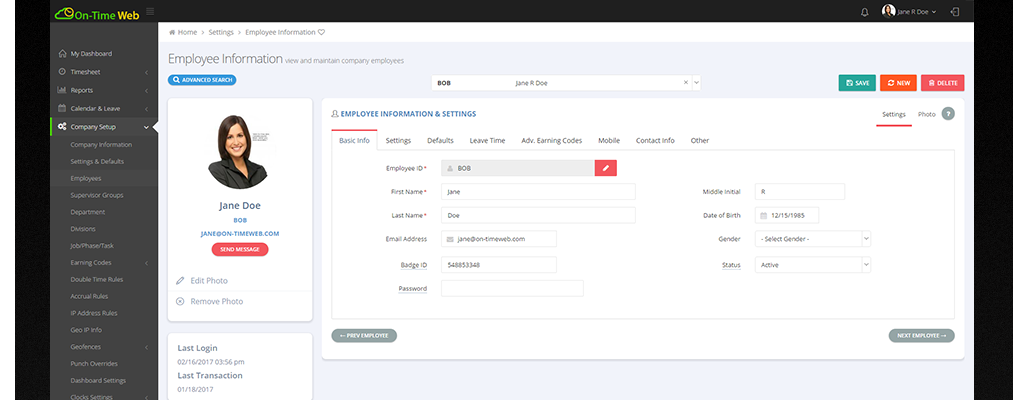Go to Prev Employee
Screen dimensions: 1024x400
click(x=364, y=335)
